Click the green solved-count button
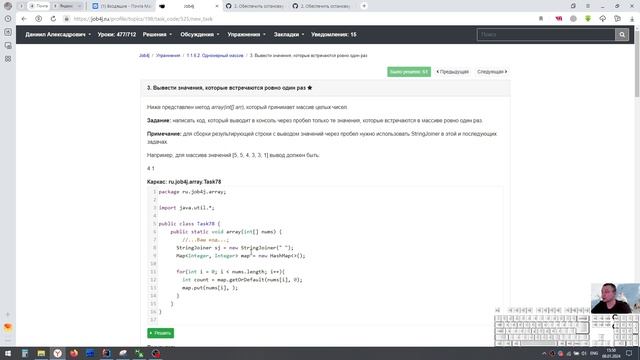The height and width of the screenshot is (360, 640). [409, 72]
